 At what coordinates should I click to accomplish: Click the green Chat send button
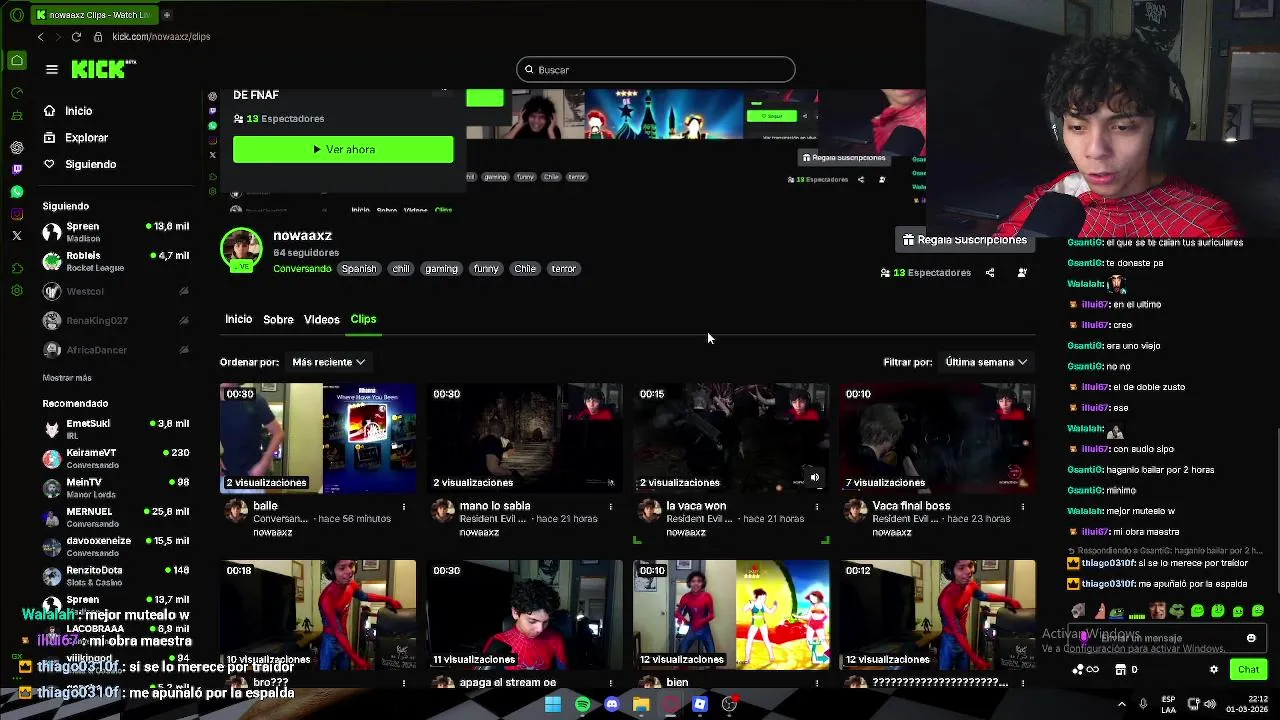1248,670
